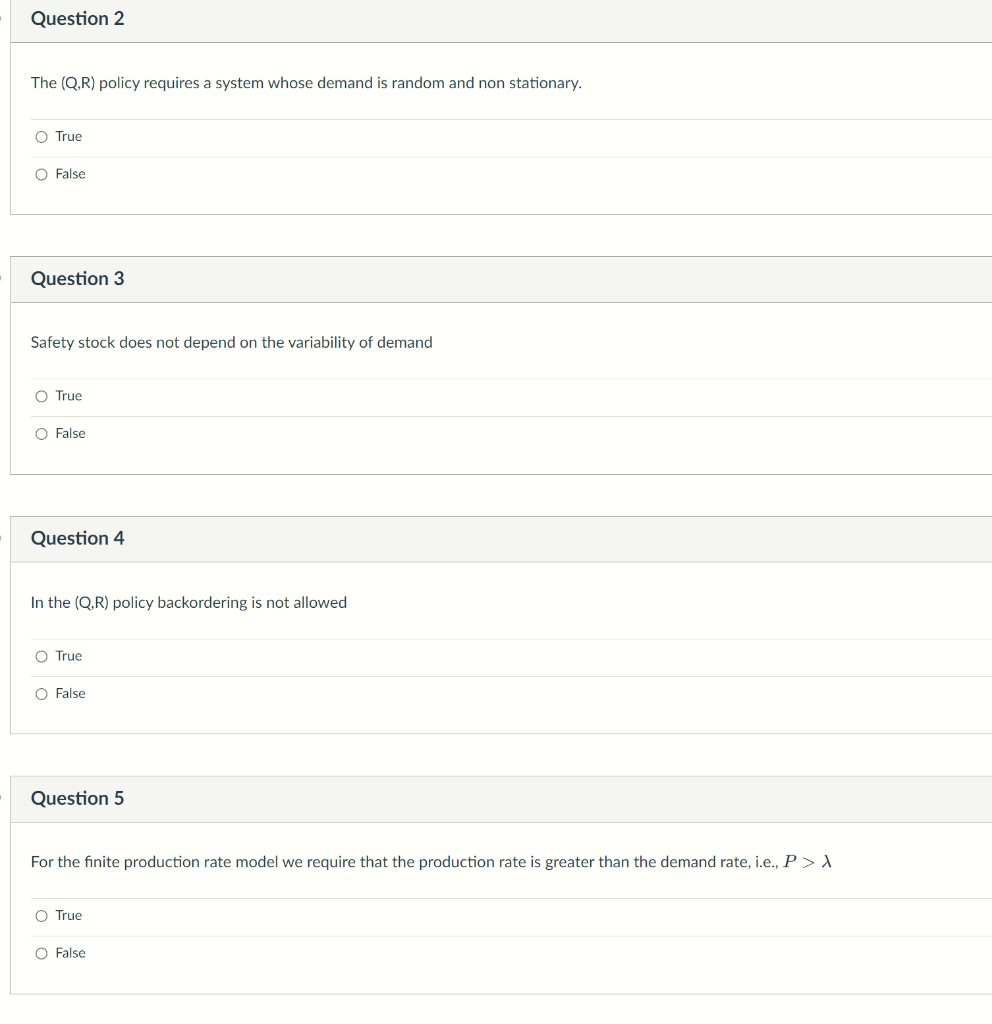Mark Question 3 as False
Viewport: 992px width, 1024px height.
[x=41, y=434]
